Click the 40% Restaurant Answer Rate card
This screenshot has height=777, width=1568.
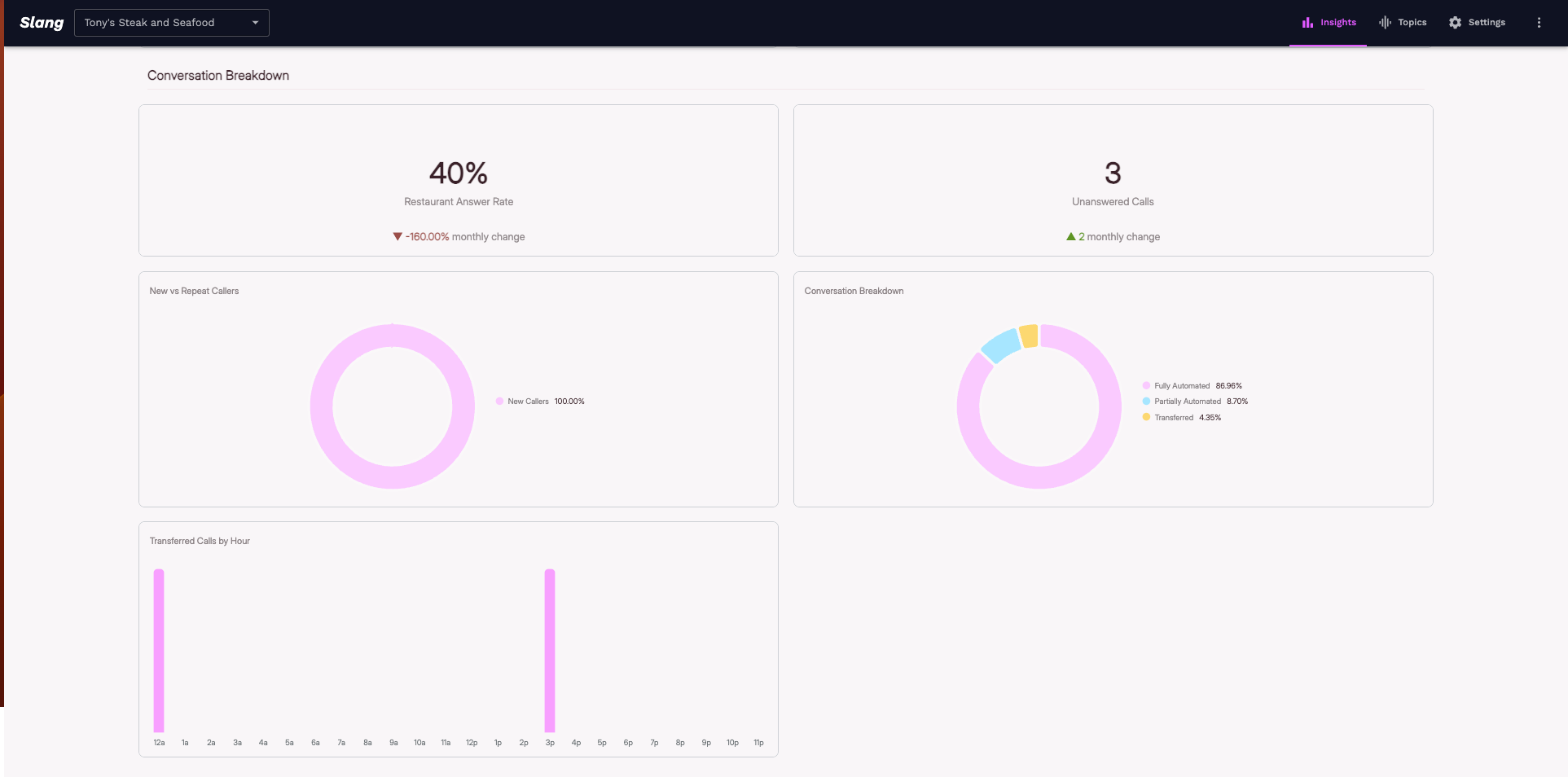click(458, 181)
